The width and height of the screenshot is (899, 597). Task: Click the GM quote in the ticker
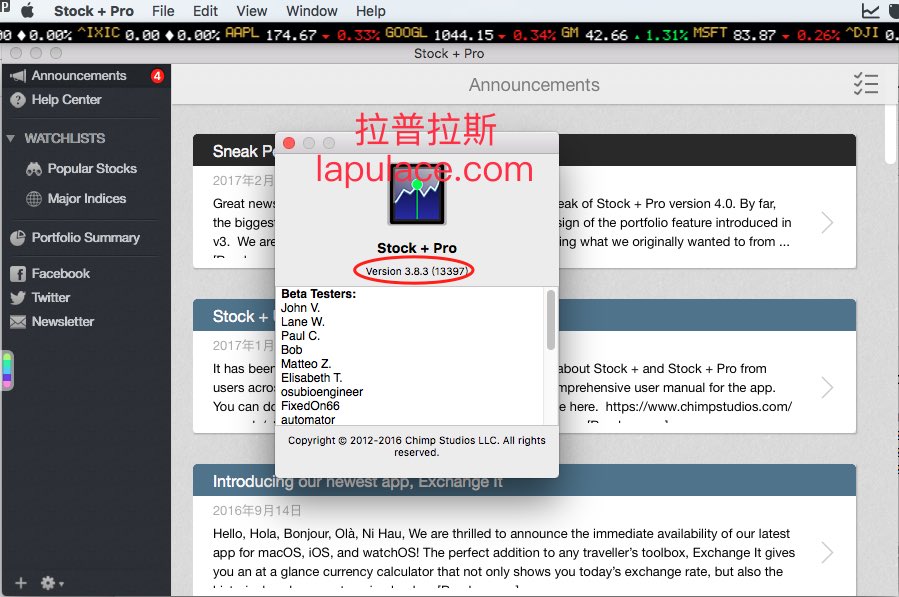click(625, 34)
